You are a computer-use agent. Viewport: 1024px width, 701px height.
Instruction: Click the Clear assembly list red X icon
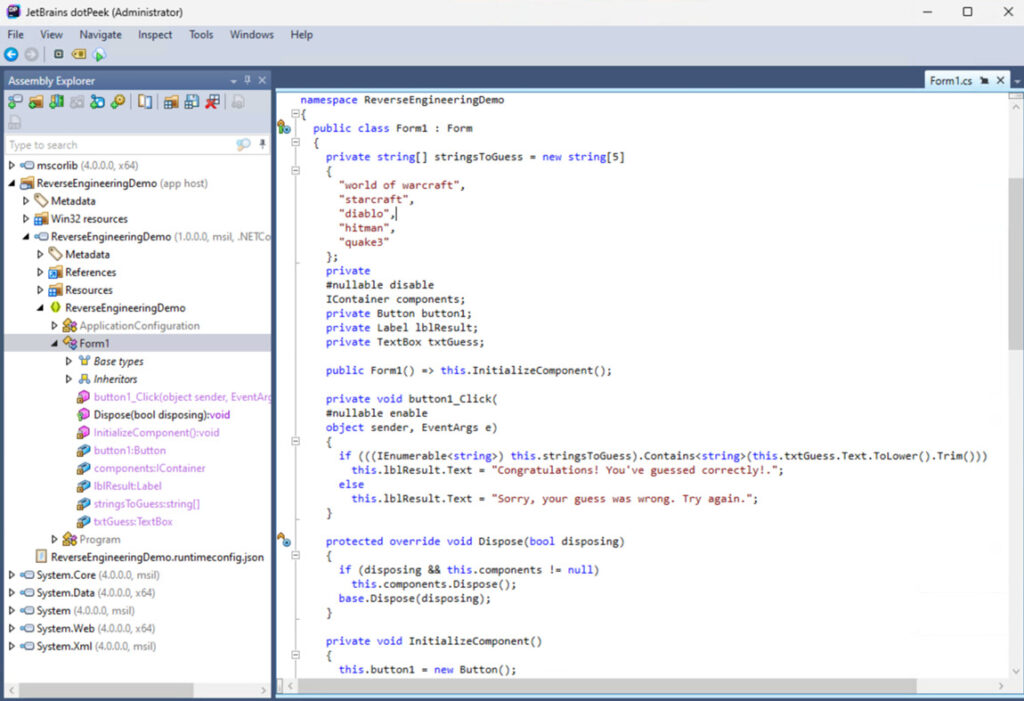pos(212,101)
